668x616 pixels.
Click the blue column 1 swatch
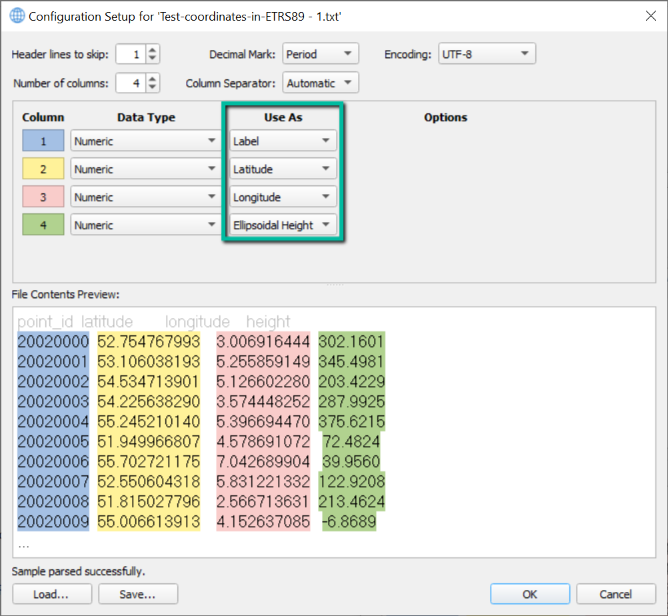coord(43,141)
